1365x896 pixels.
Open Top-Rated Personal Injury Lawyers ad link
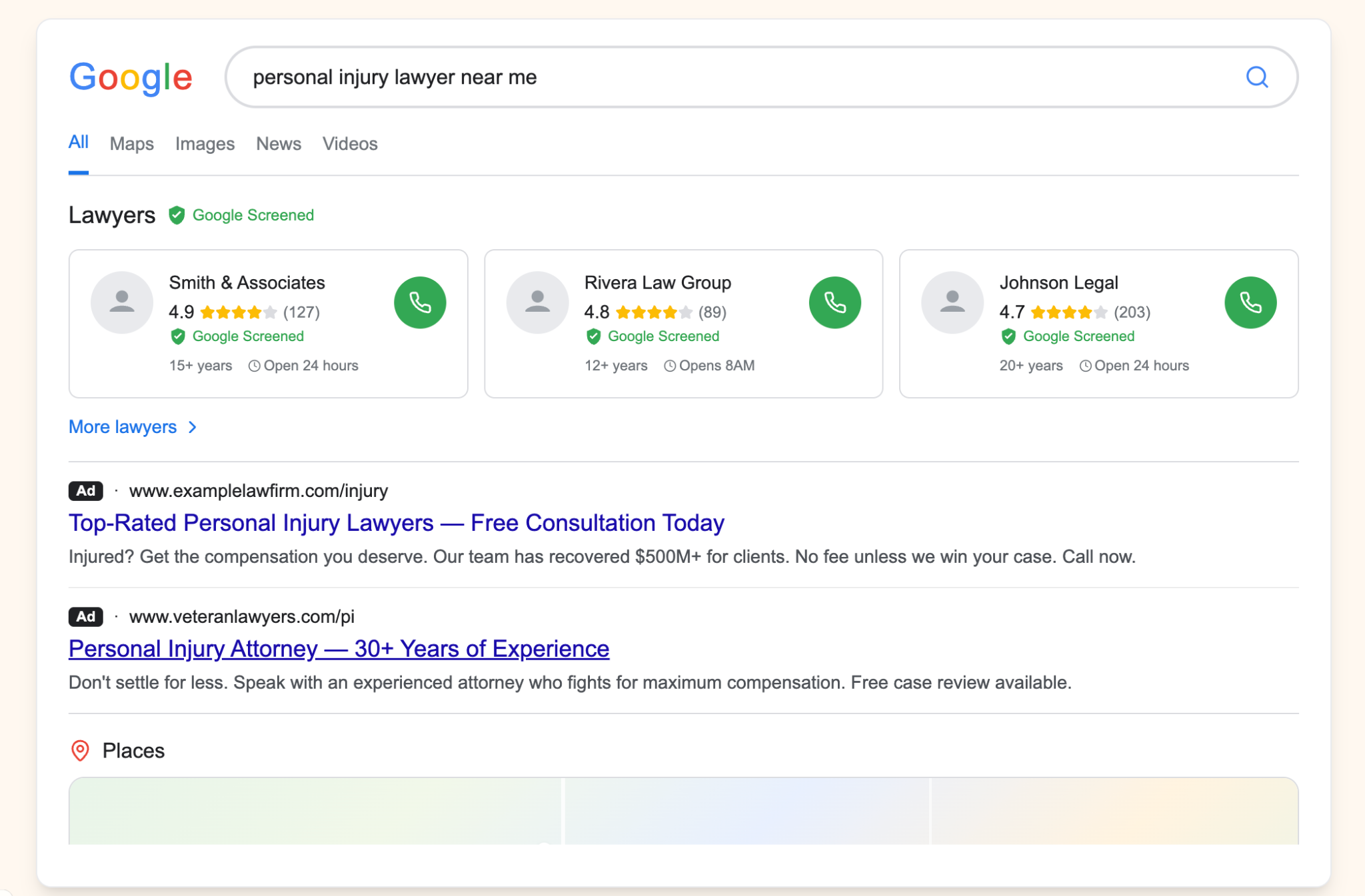click(x=397, y=523)
